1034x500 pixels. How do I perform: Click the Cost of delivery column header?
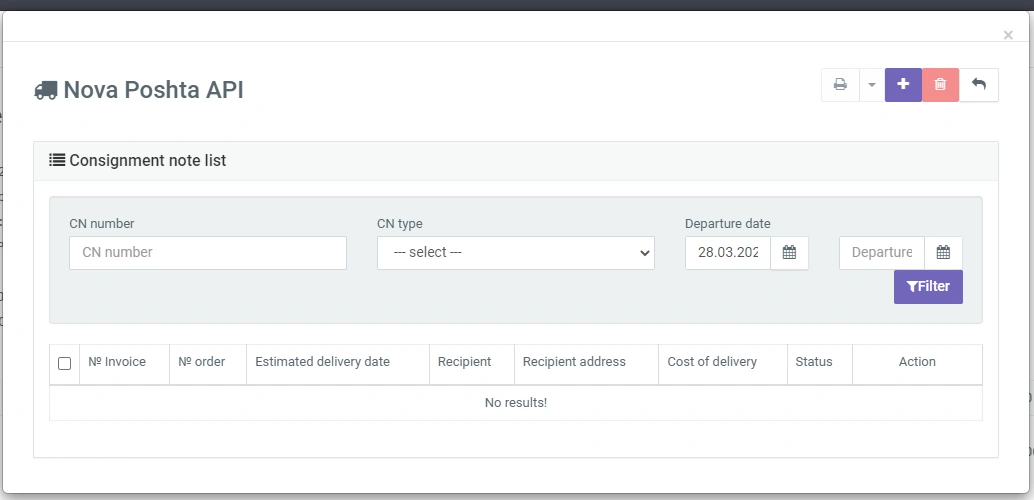click(712, 362)
